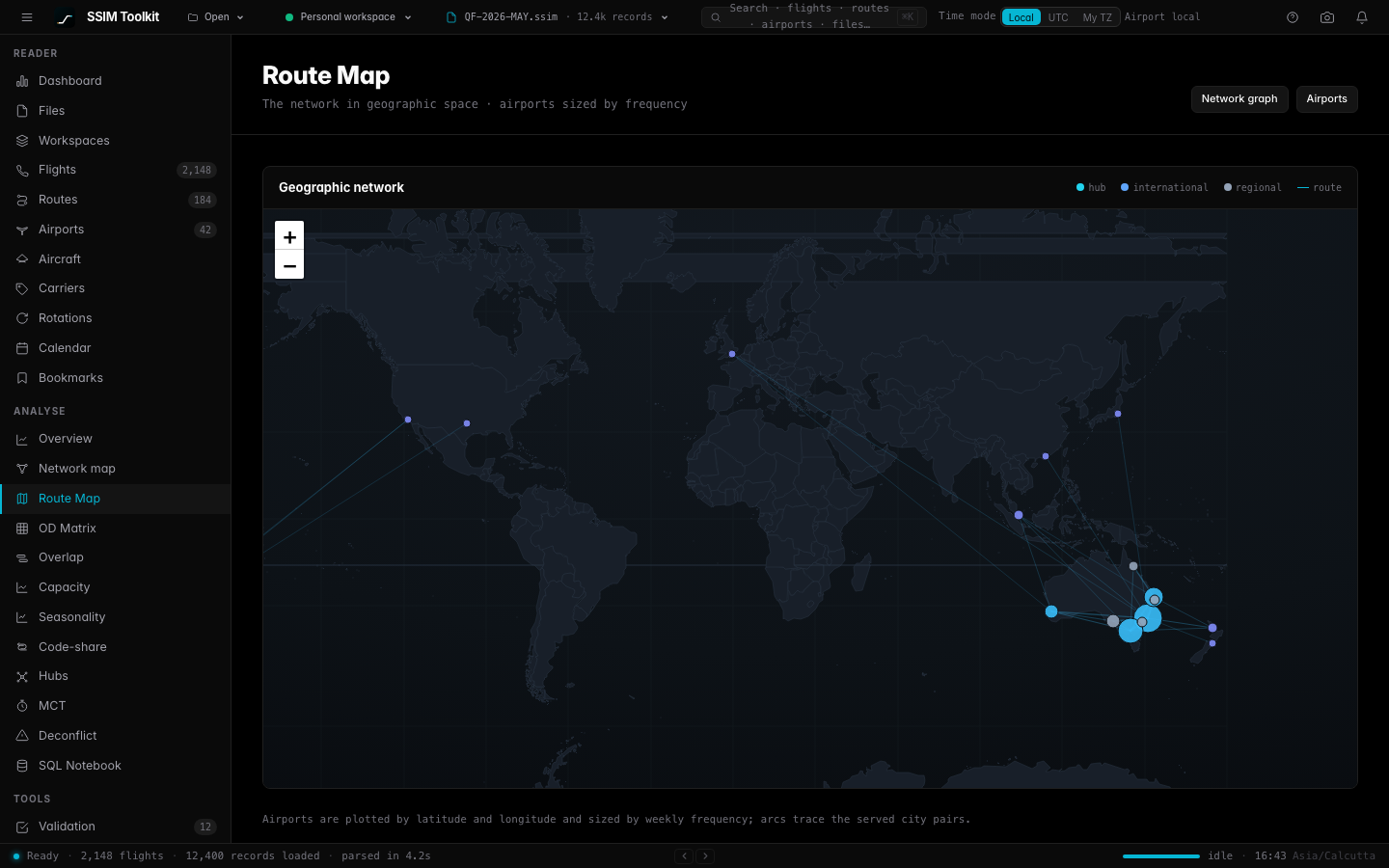Viewport: 1389px width, 868px height.
Task: Toggle the hamburger sidebar menu icon
Action: (27, 17)
